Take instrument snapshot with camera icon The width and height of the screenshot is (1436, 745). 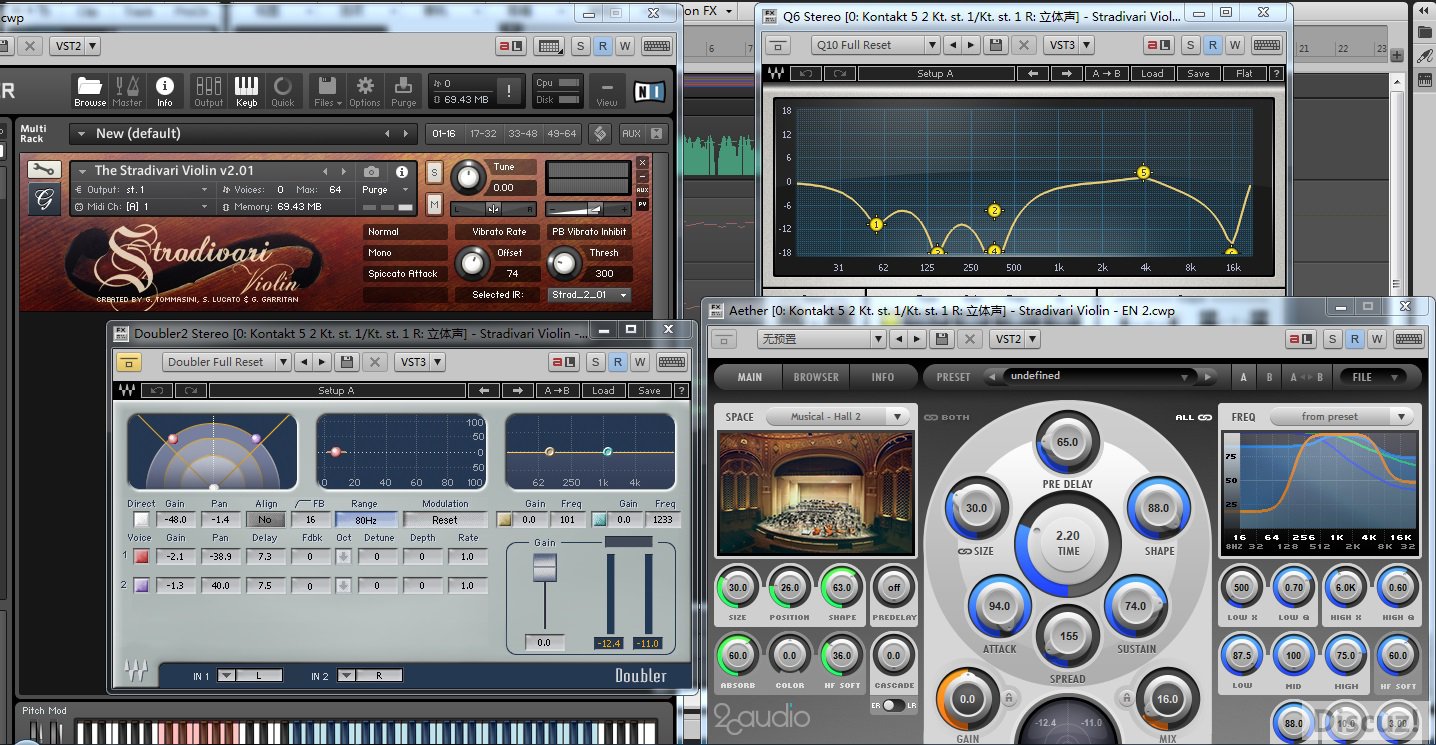click(371, 172)
